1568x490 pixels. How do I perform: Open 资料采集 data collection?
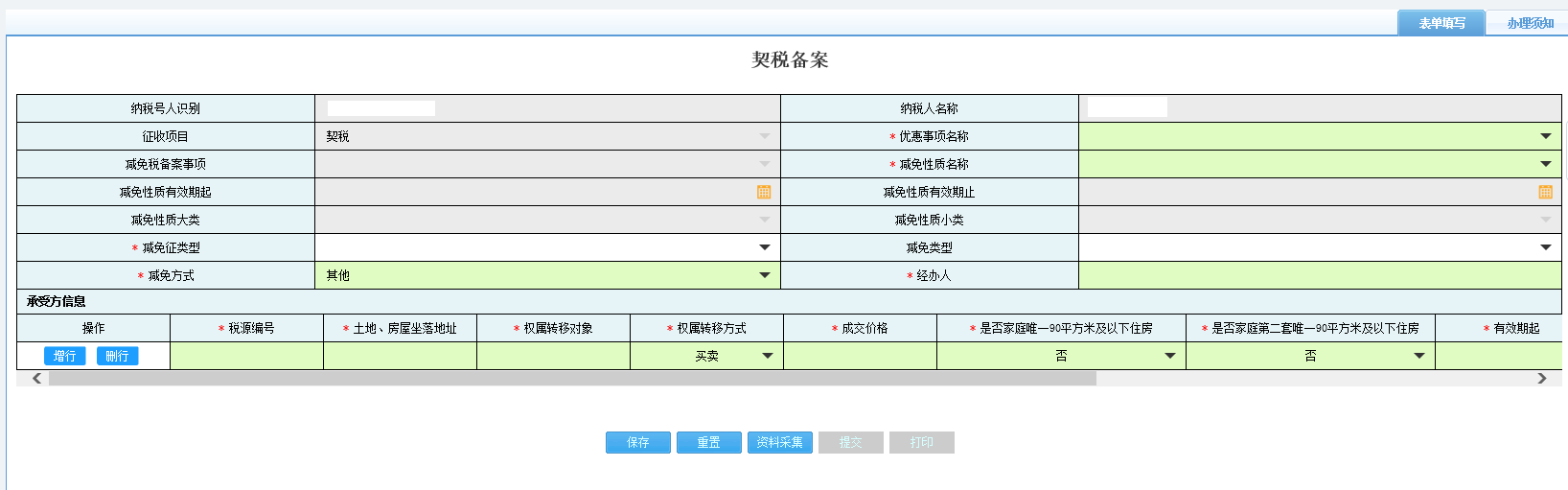pyautogui.click(x=780, y=442)
